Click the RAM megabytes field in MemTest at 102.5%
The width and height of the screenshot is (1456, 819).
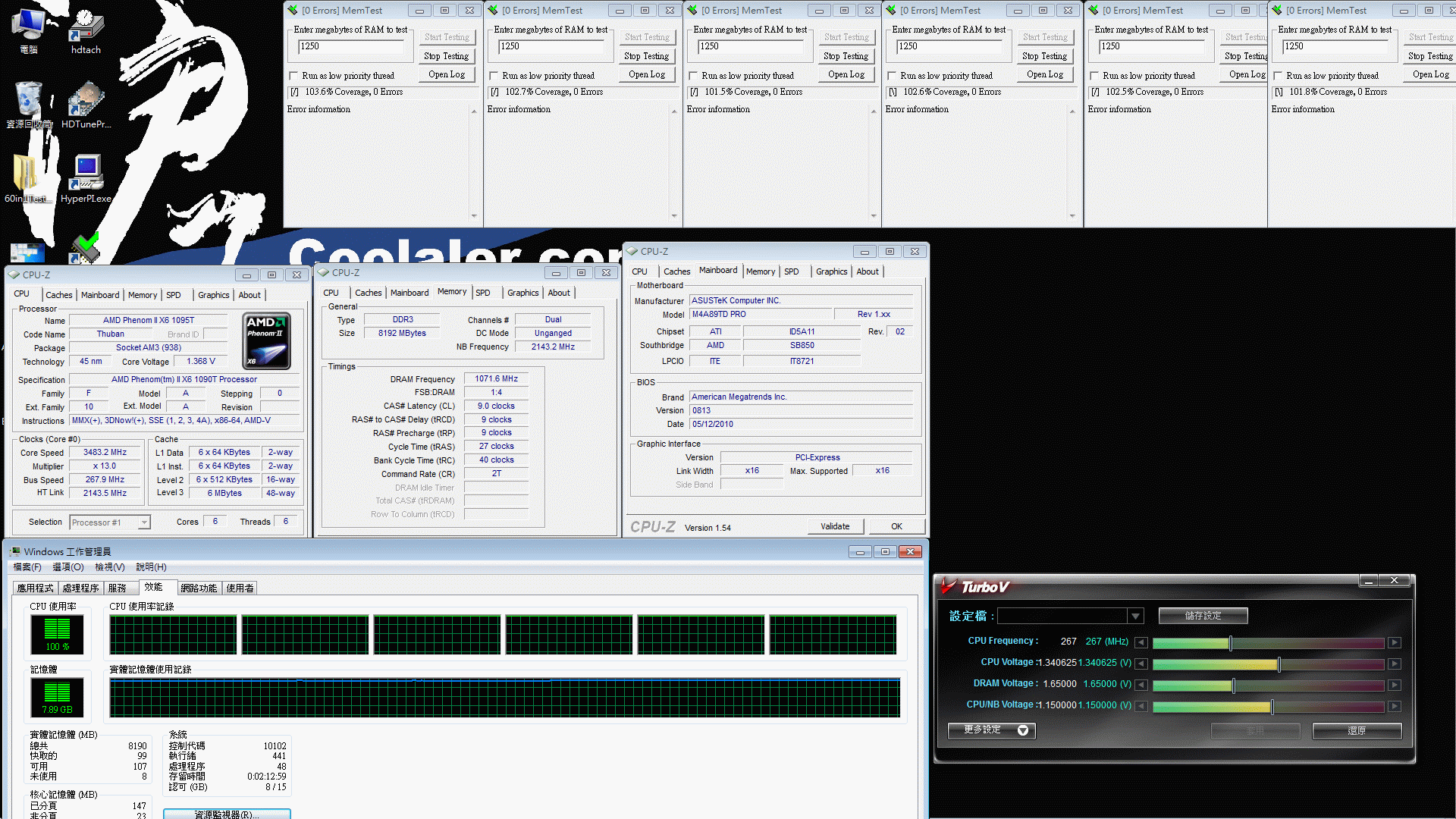[1153, 46]
